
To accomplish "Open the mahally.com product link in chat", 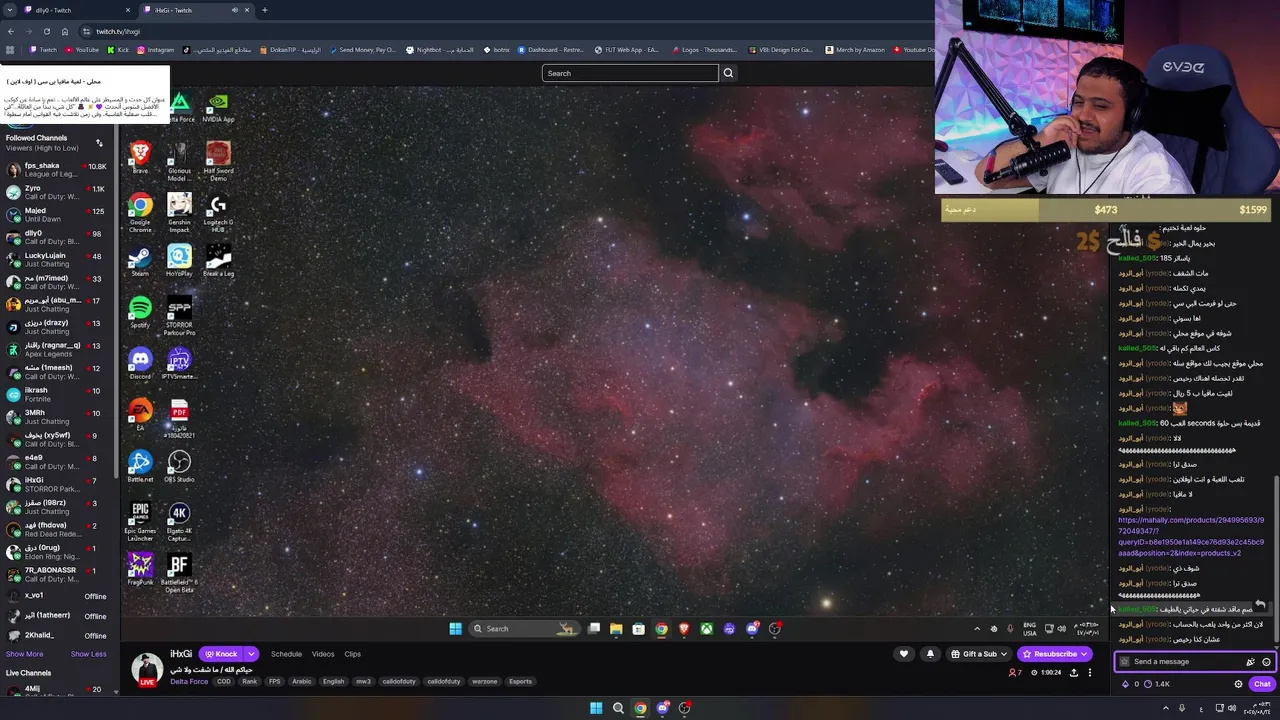I will click(1191, 536).
